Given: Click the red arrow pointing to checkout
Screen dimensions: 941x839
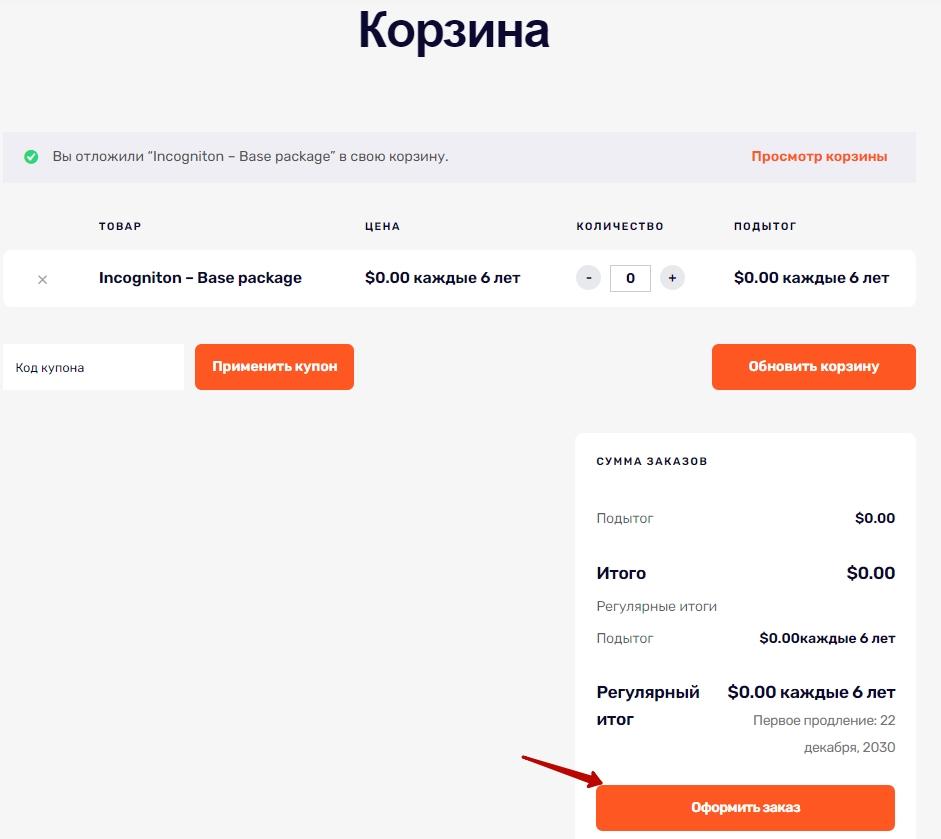Looking at the screenshot, I should (x=562, y=771).
